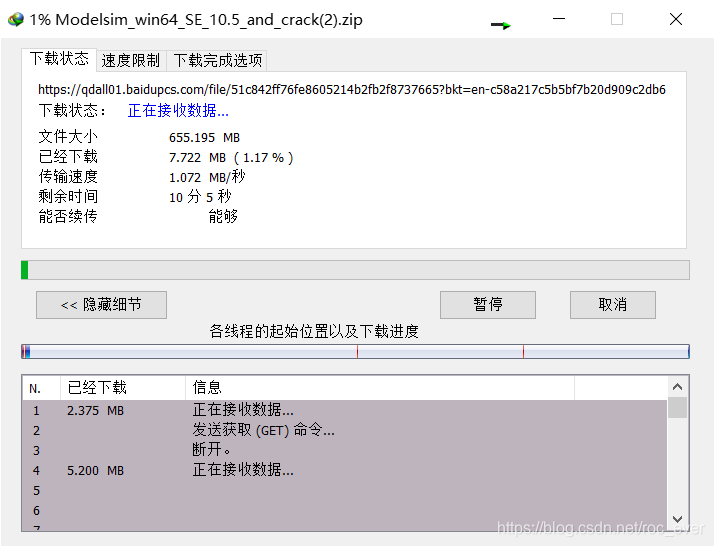This screenshot has width=715, height=547.
Task: Click the 信息 column header
Action: pyautogui.click(x=379, y=388)
